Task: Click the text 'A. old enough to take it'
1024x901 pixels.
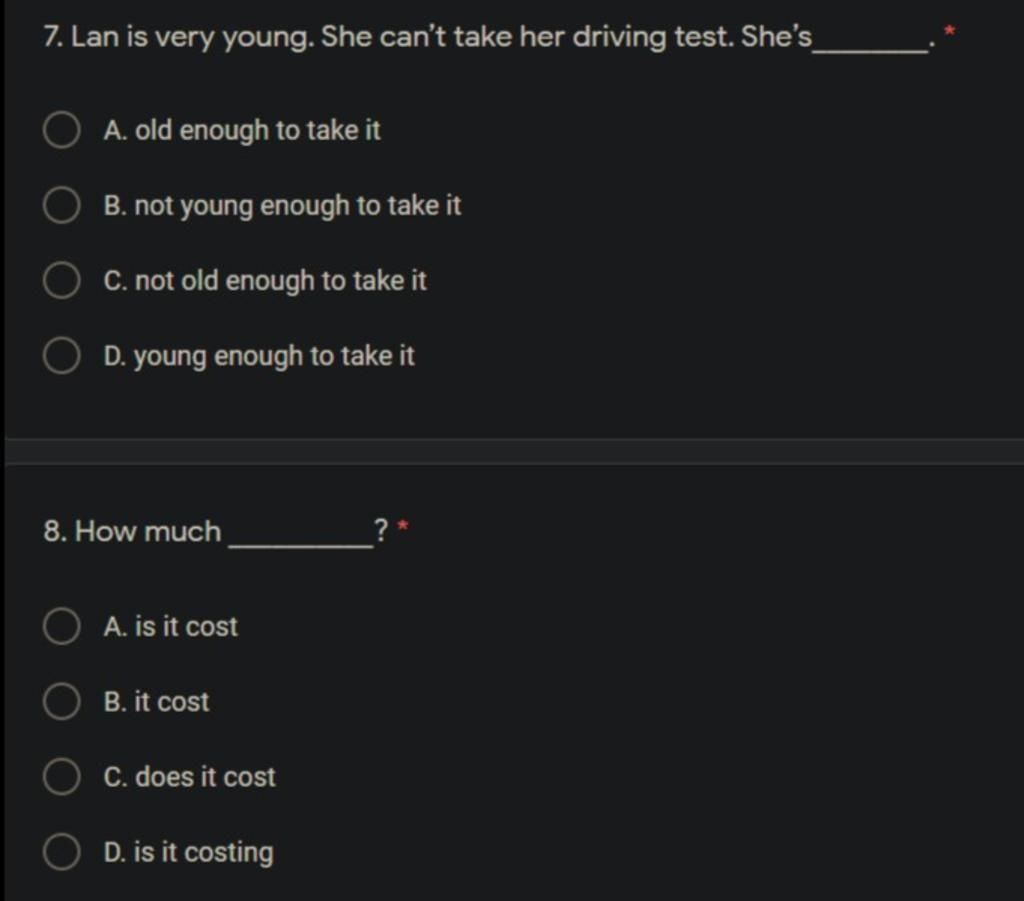Action: (x=242, y=131)
